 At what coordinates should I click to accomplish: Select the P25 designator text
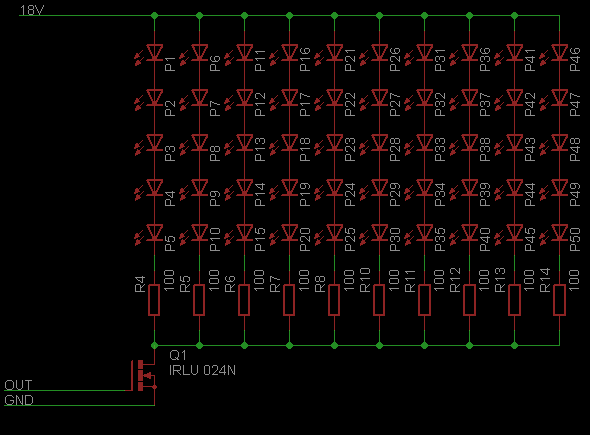click(350, 240)
